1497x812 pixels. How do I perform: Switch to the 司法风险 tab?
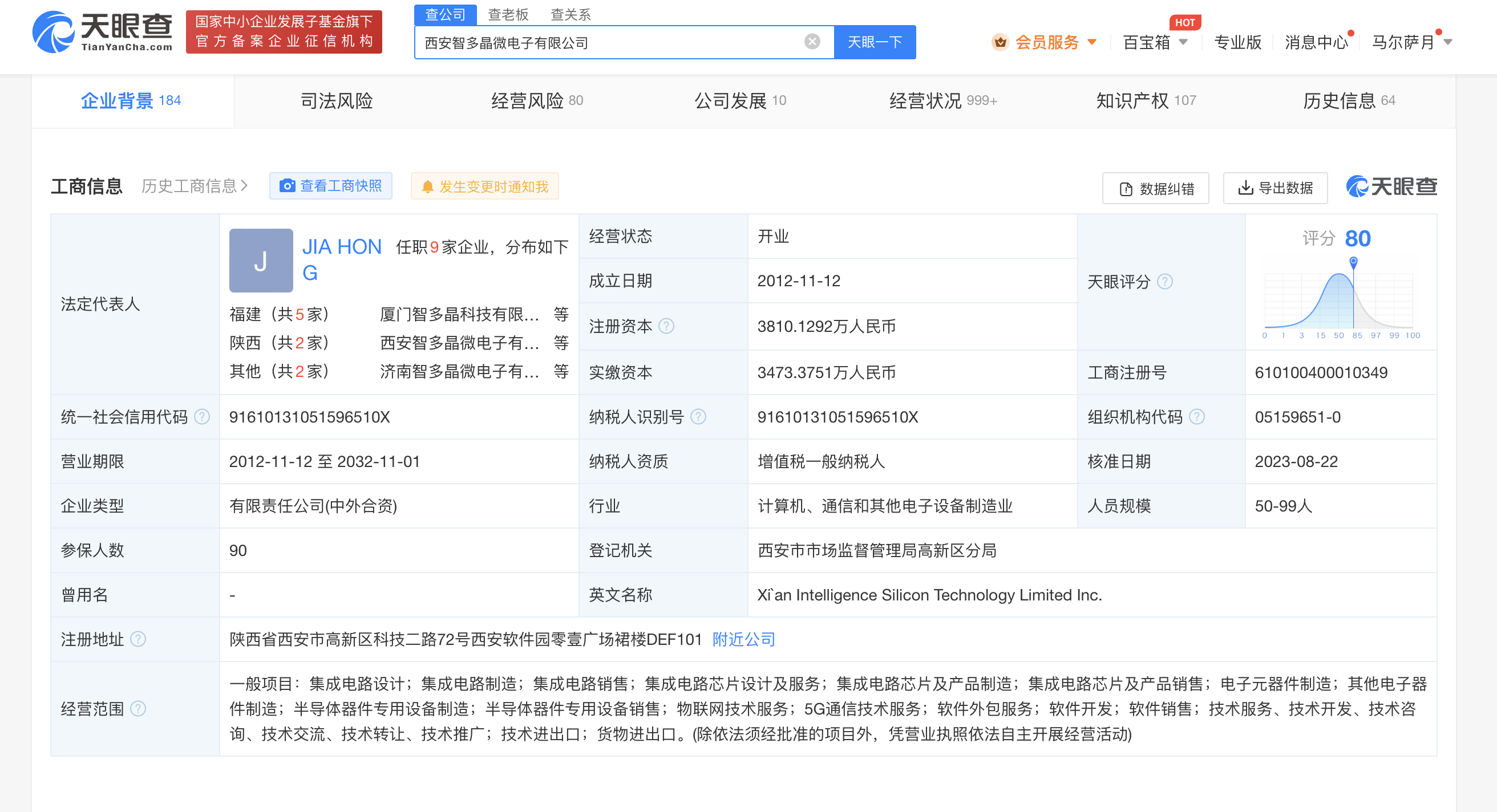coord(336,100)
